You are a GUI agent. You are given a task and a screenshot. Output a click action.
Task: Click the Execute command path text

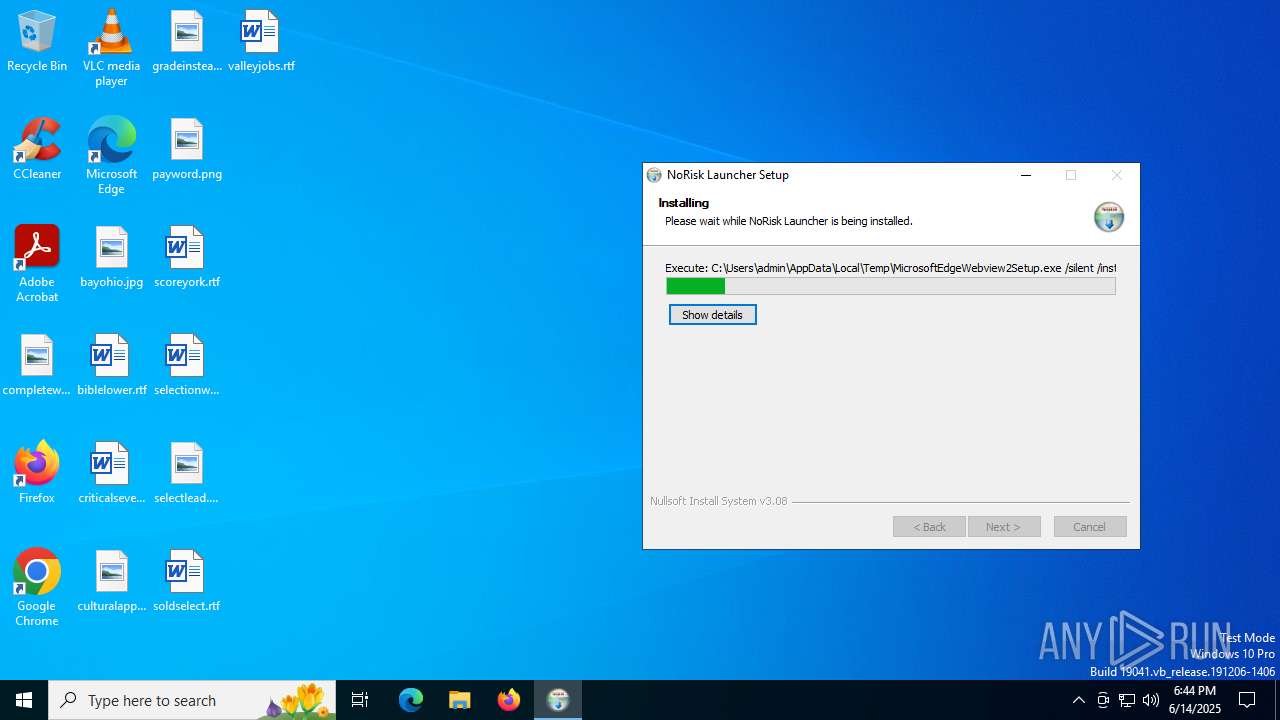pos(890,268)
